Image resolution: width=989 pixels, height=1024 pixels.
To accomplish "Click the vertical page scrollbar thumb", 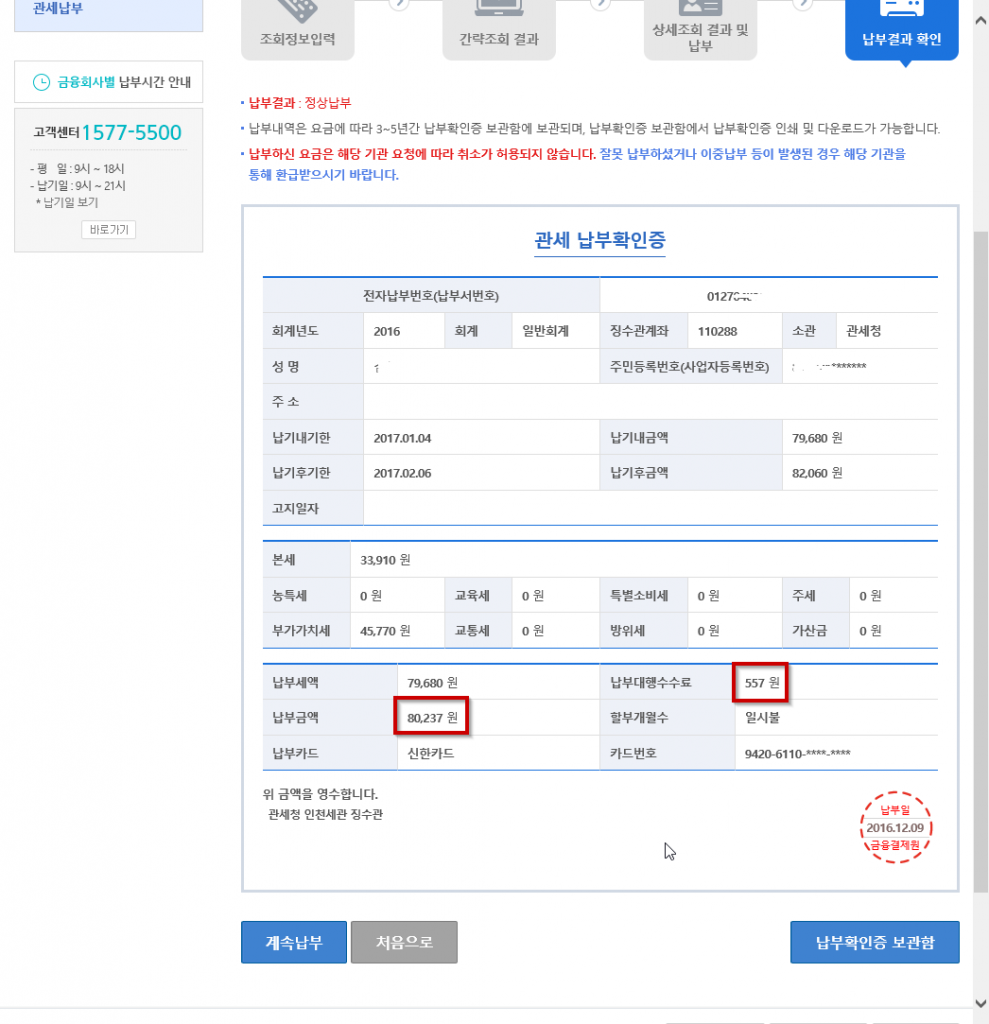I will pos(980,560).
